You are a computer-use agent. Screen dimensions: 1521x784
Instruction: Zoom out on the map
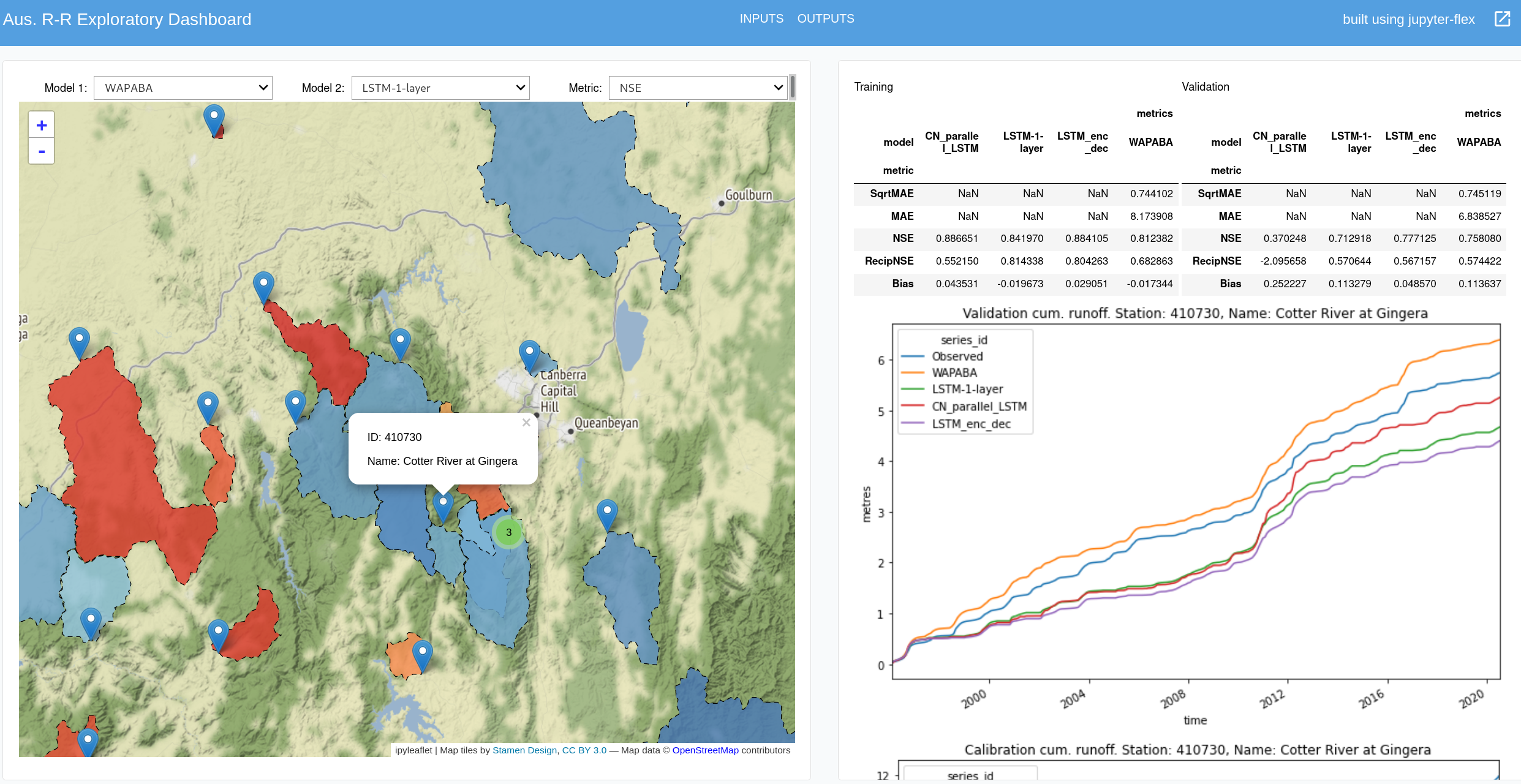coord(42,151)
